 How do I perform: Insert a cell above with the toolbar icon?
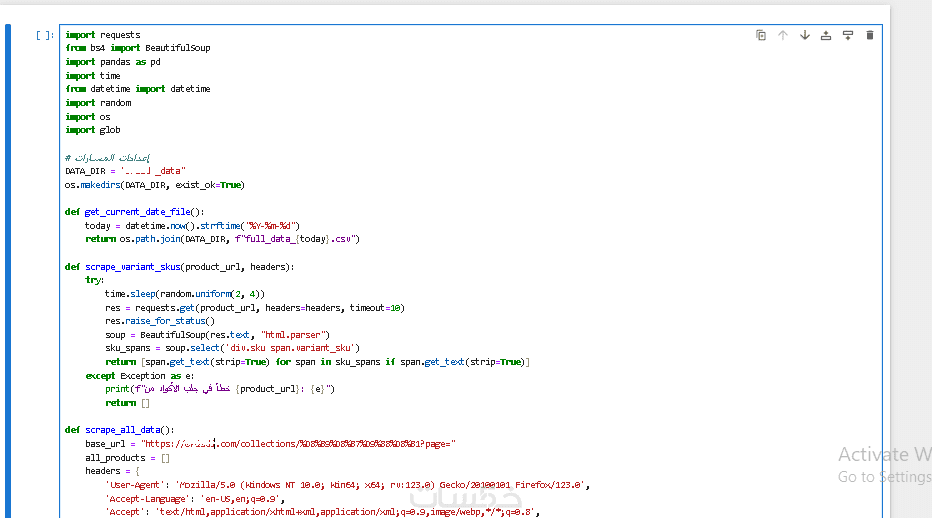[826, 35]
